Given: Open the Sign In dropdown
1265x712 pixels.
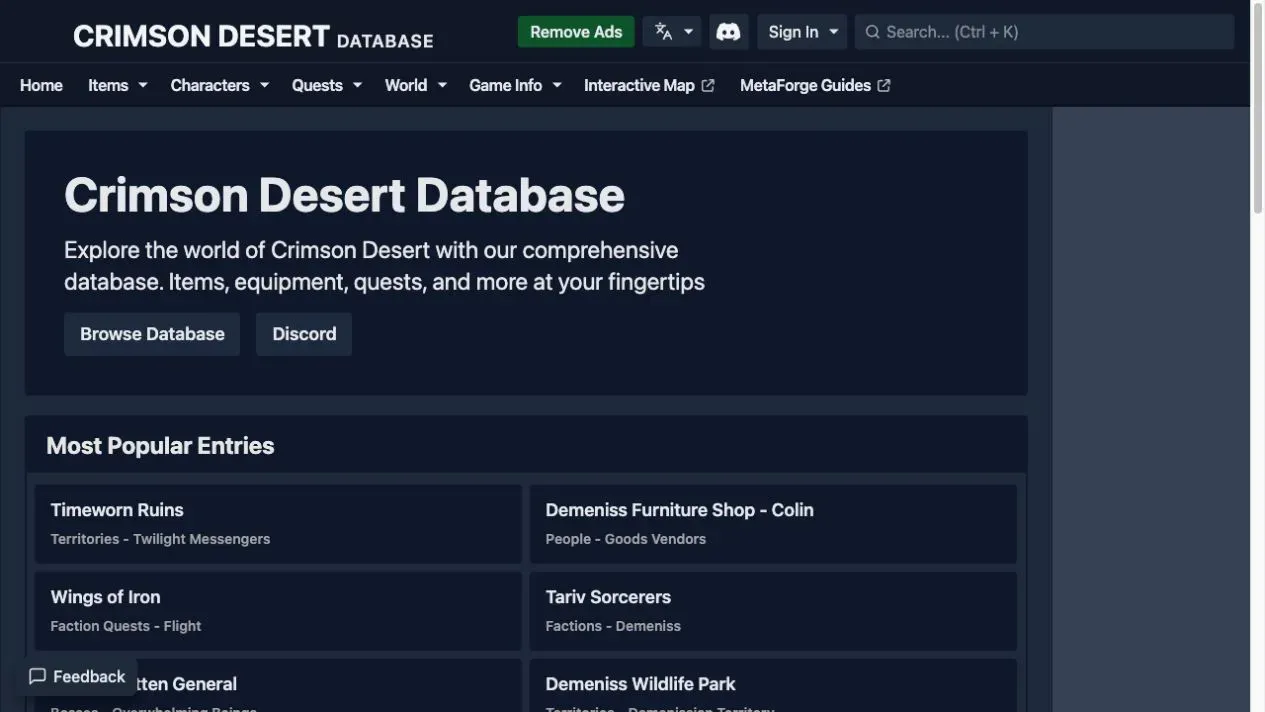Looking at the screenshot, I should 802,32.
